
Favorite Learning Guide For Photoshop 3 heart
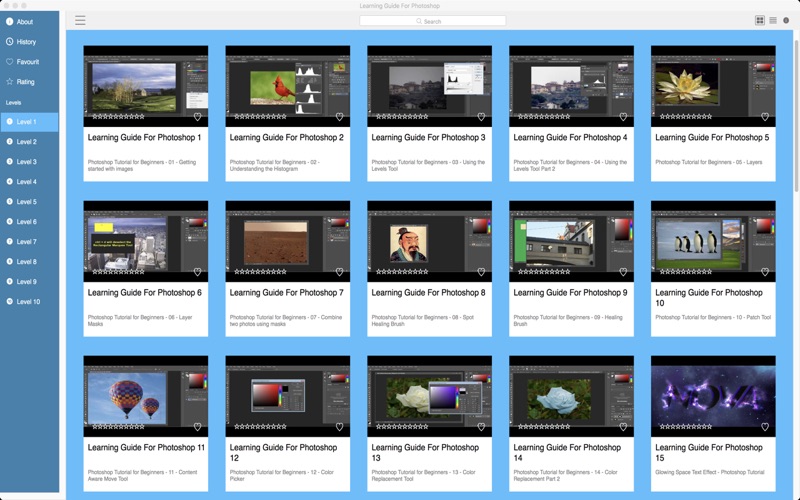coord(481,117)
